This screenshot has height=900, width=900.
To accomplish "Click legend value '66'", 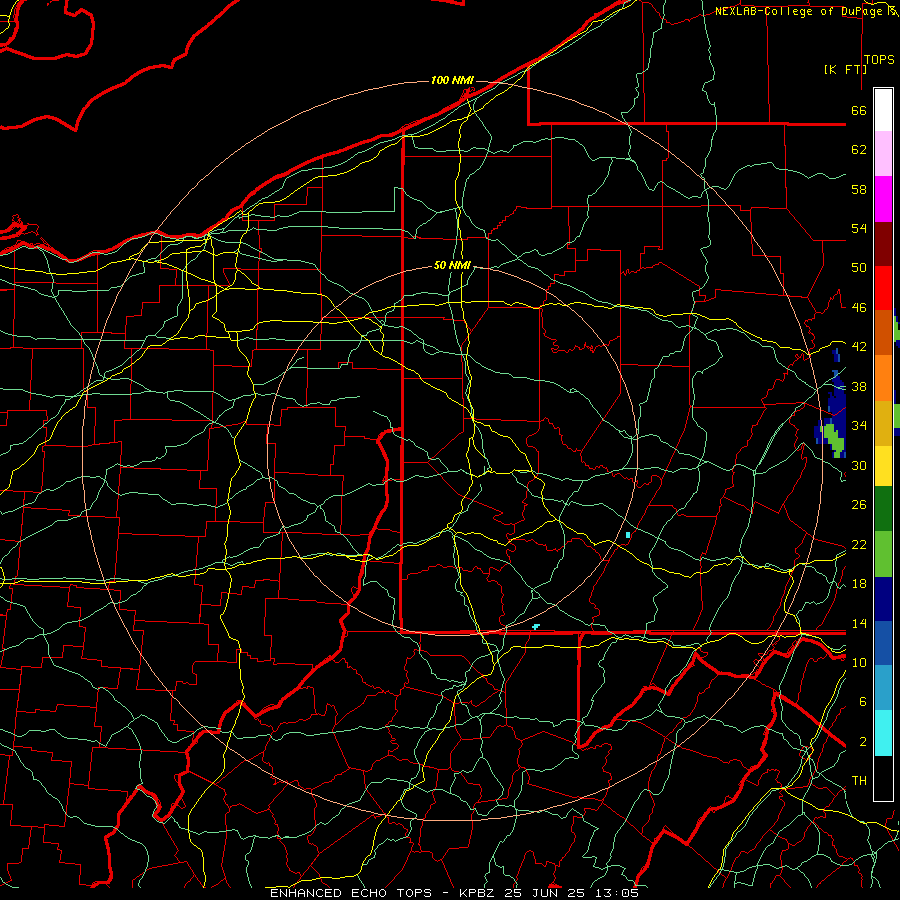I will click(x=859, y=110).
